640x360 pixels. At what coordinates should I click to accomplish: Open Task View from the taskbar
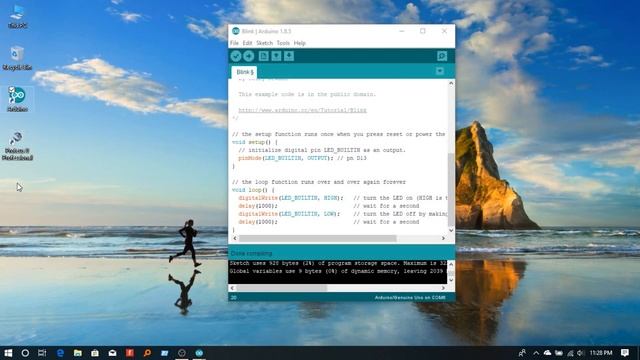pyautogui.click(x=42, y=353)
